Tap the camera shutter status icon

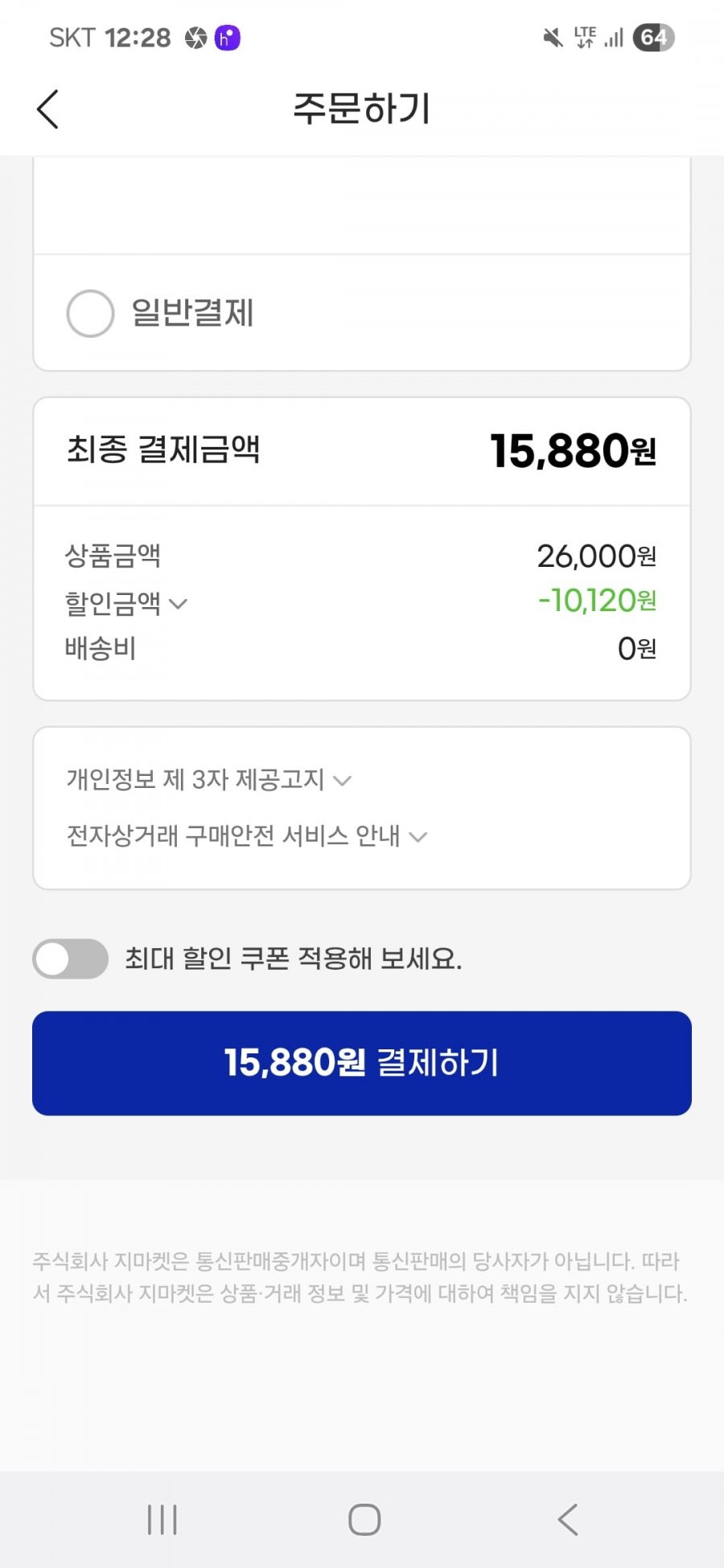point(195,38)
